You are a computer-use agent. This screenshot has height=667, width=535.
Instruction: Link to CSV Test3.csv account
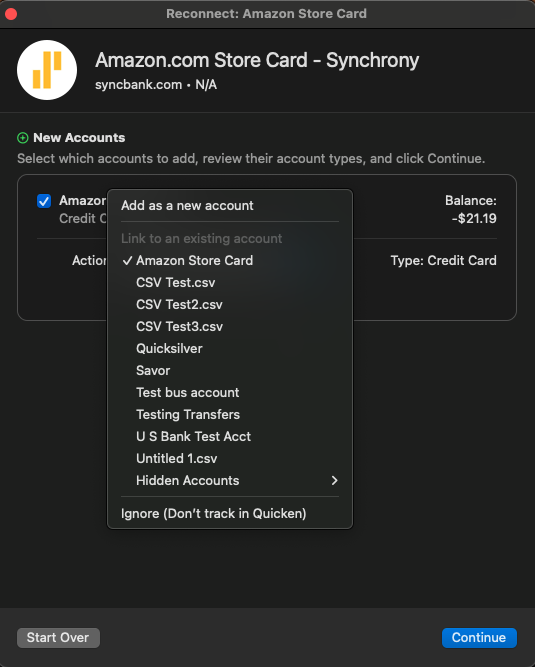click(230, 327)
